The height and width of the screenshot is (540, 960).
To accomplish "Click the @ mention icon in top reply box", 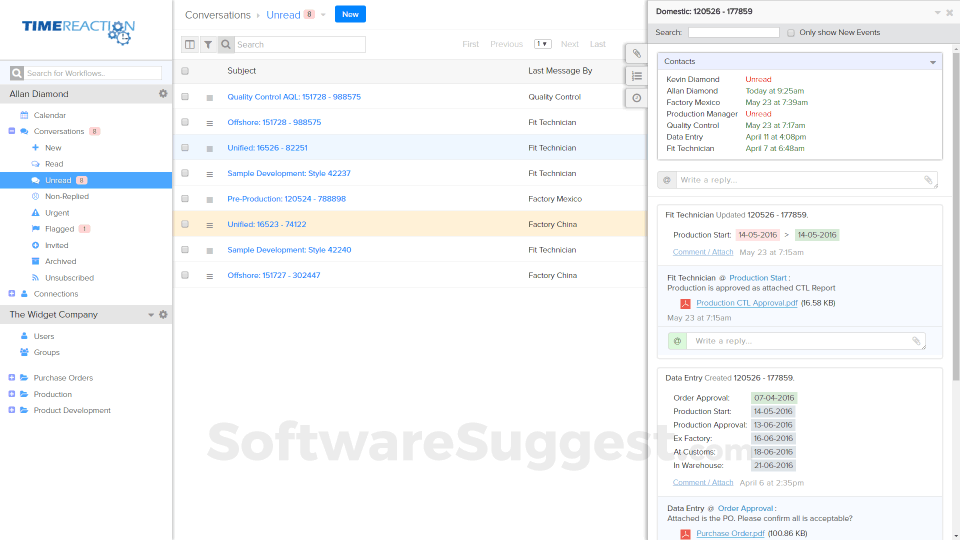I will click(x=667, y=180).
